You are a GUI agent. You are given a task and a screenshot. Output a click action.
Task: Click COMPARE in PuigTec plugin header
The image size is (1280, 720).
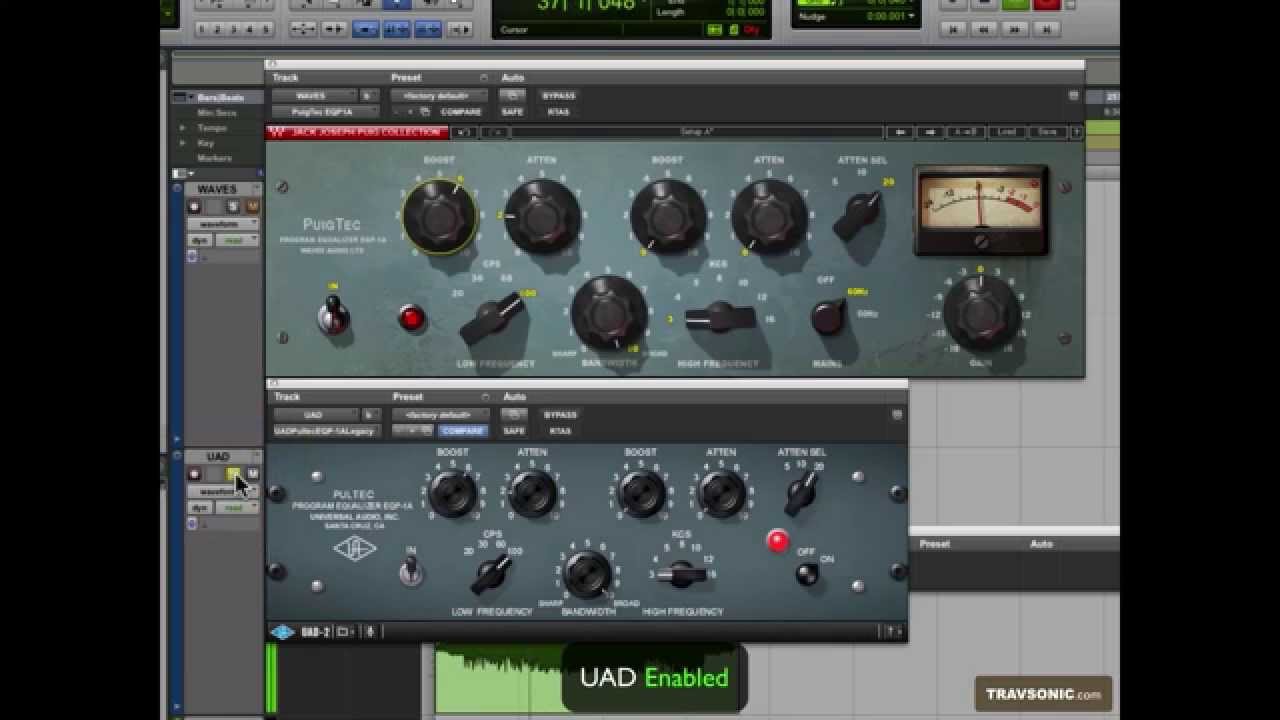(x=461, y=112)
